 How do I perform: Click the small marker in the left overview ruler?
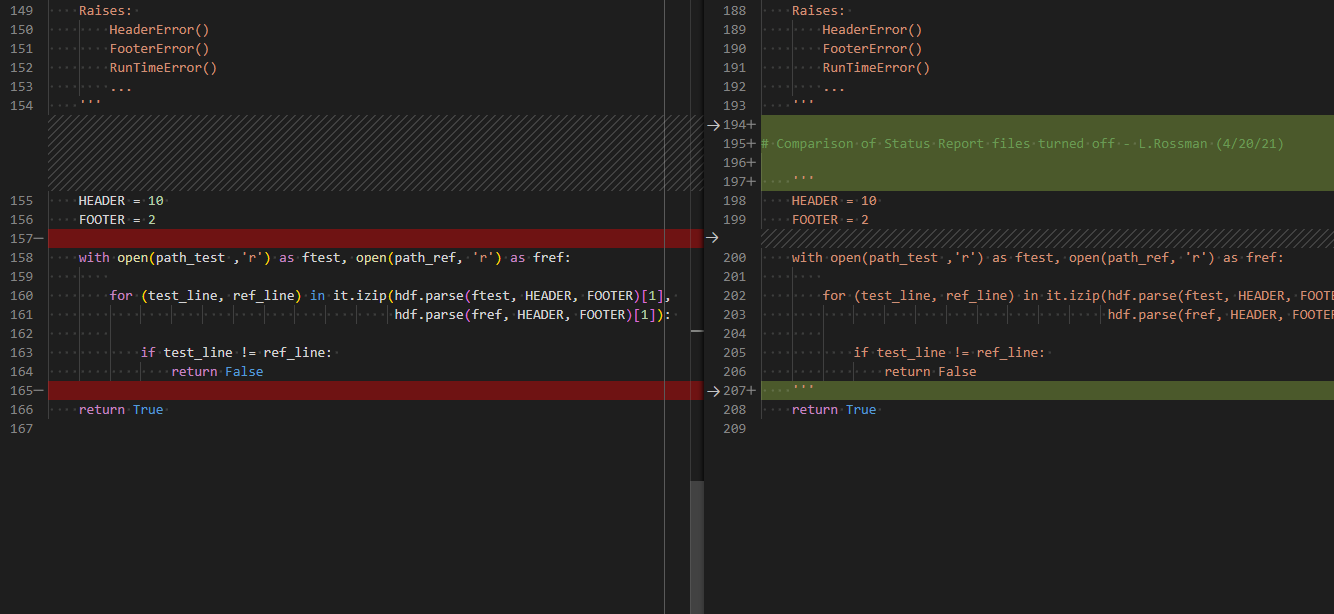[697, 330]
